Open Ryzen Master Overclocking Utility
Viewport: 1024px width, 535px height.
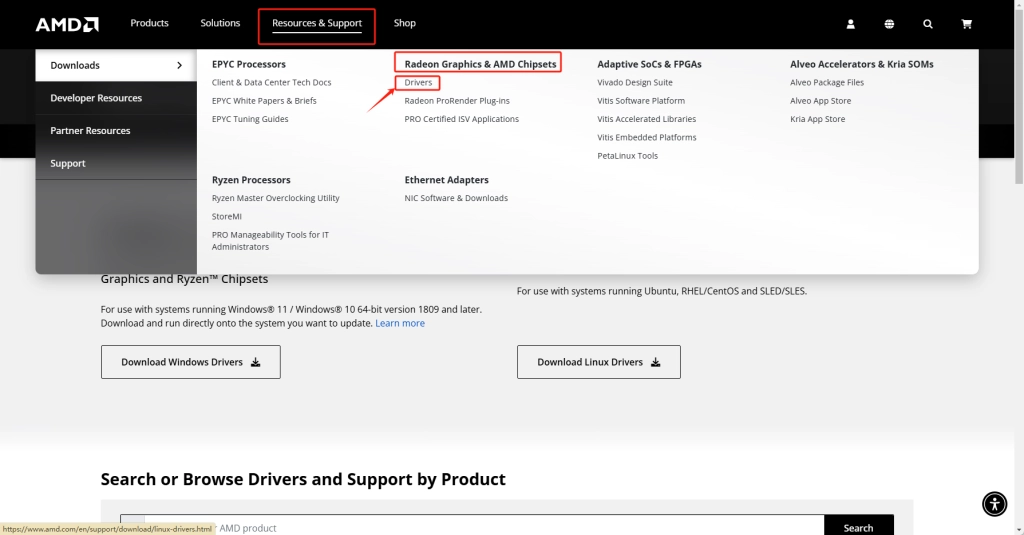275,198
